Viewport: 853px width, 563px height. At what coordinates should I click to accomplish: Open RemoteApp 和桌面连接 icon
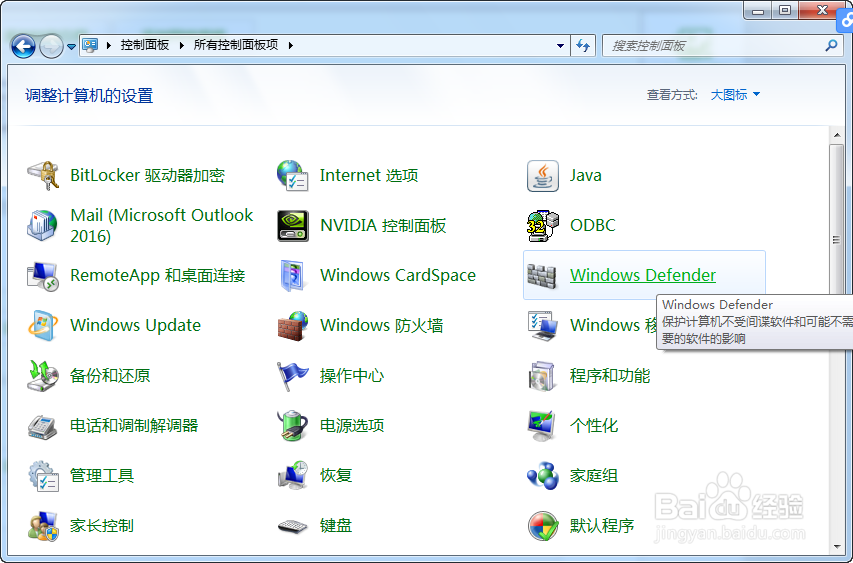tap(43, 276)
